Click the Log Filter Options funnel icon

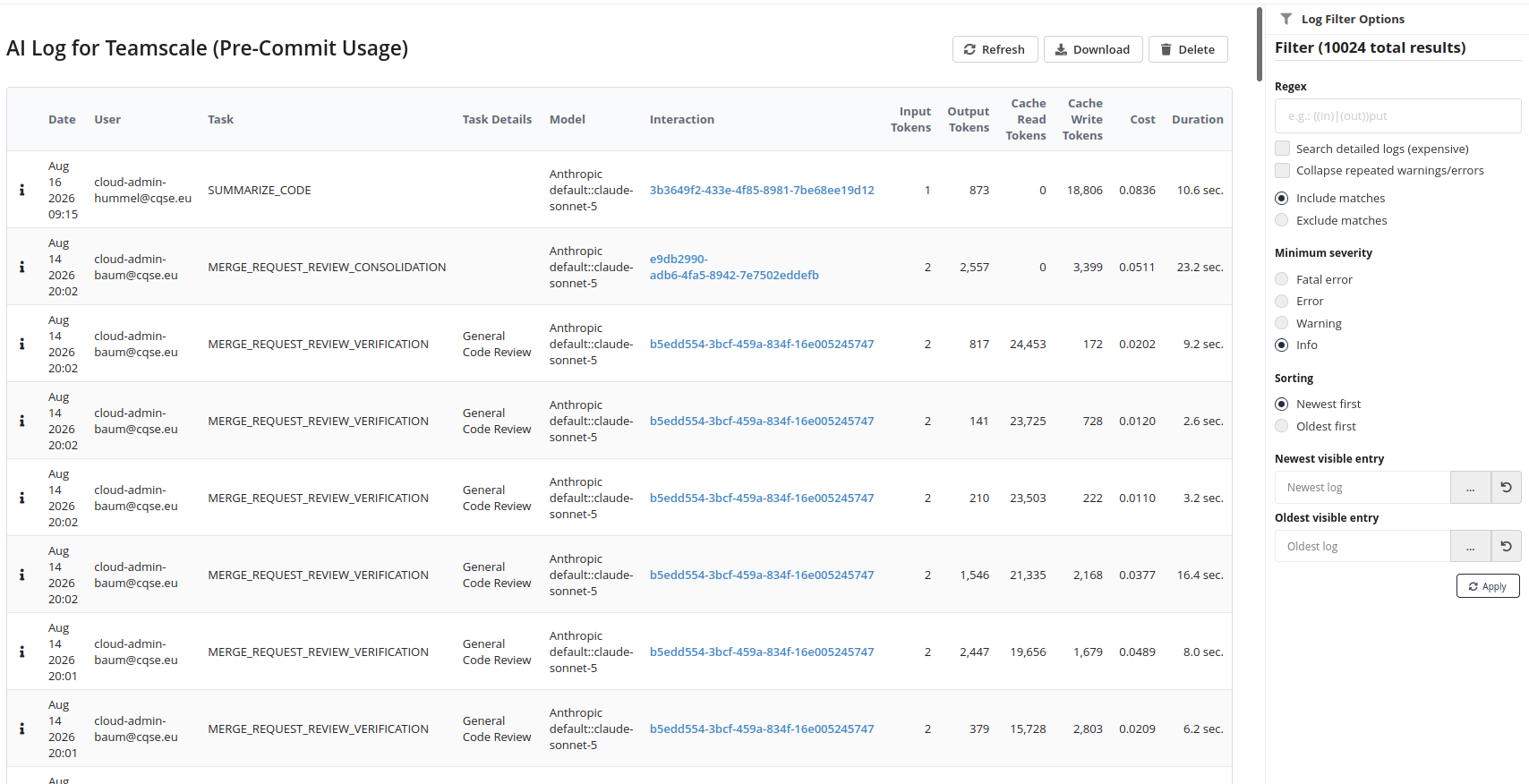1286,19
